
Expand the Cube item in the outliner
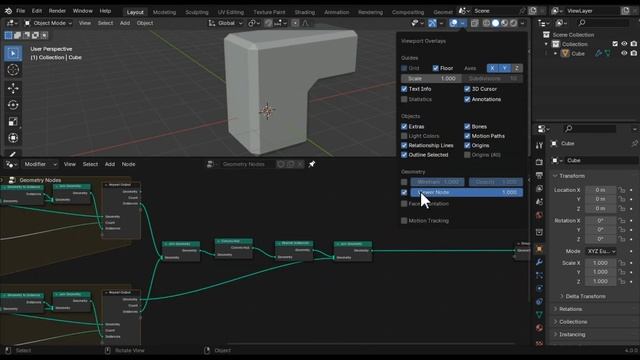pos(555,53)
